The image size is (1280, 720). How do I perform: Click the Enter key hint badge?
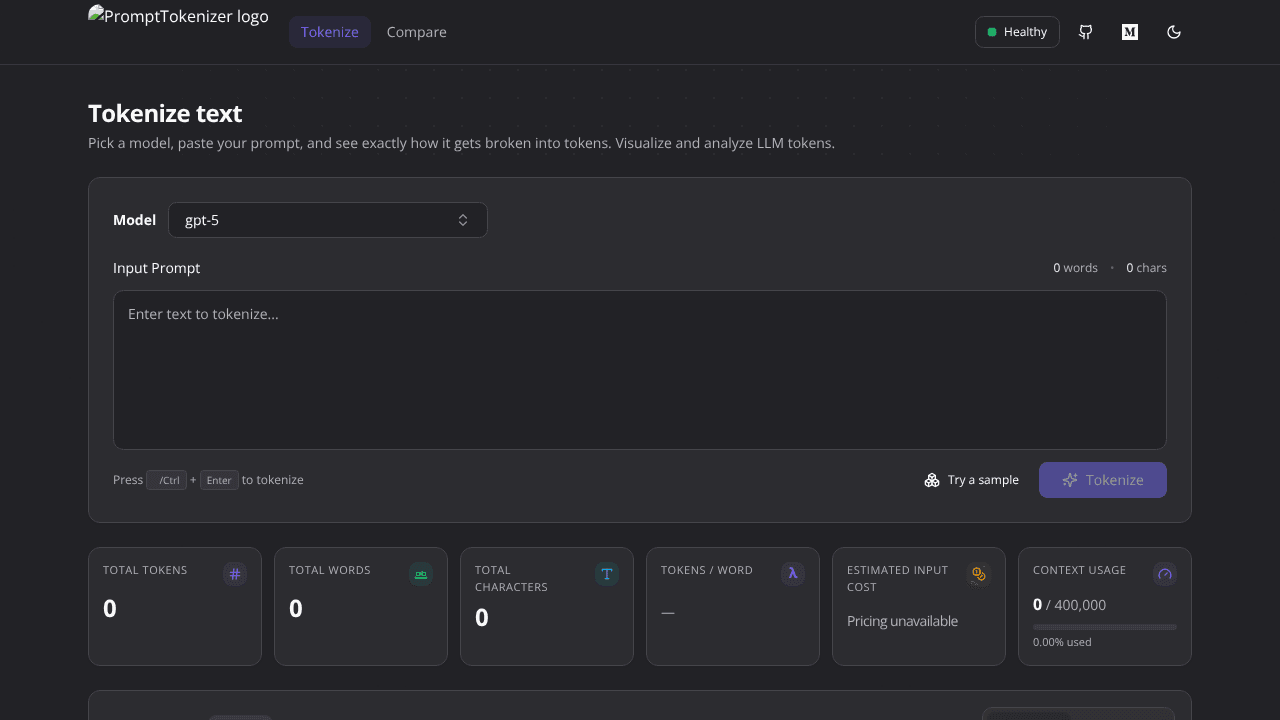click(x=219, y=480)
